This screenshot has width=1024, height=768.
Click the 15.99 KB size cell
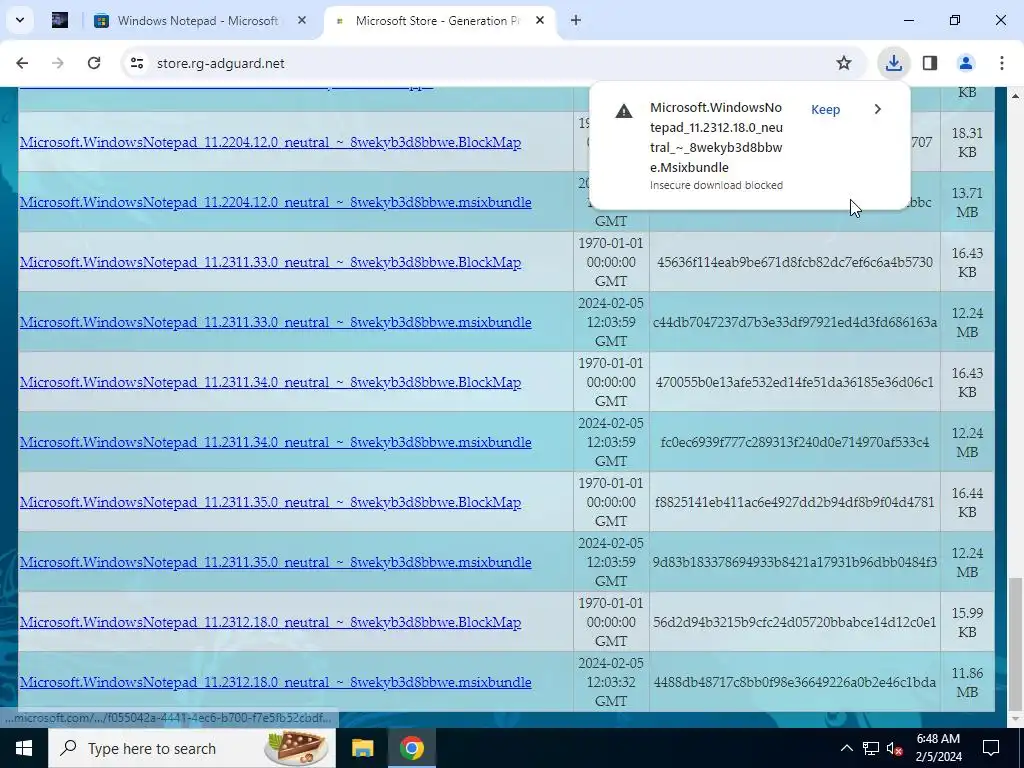(x=967, y=622)
